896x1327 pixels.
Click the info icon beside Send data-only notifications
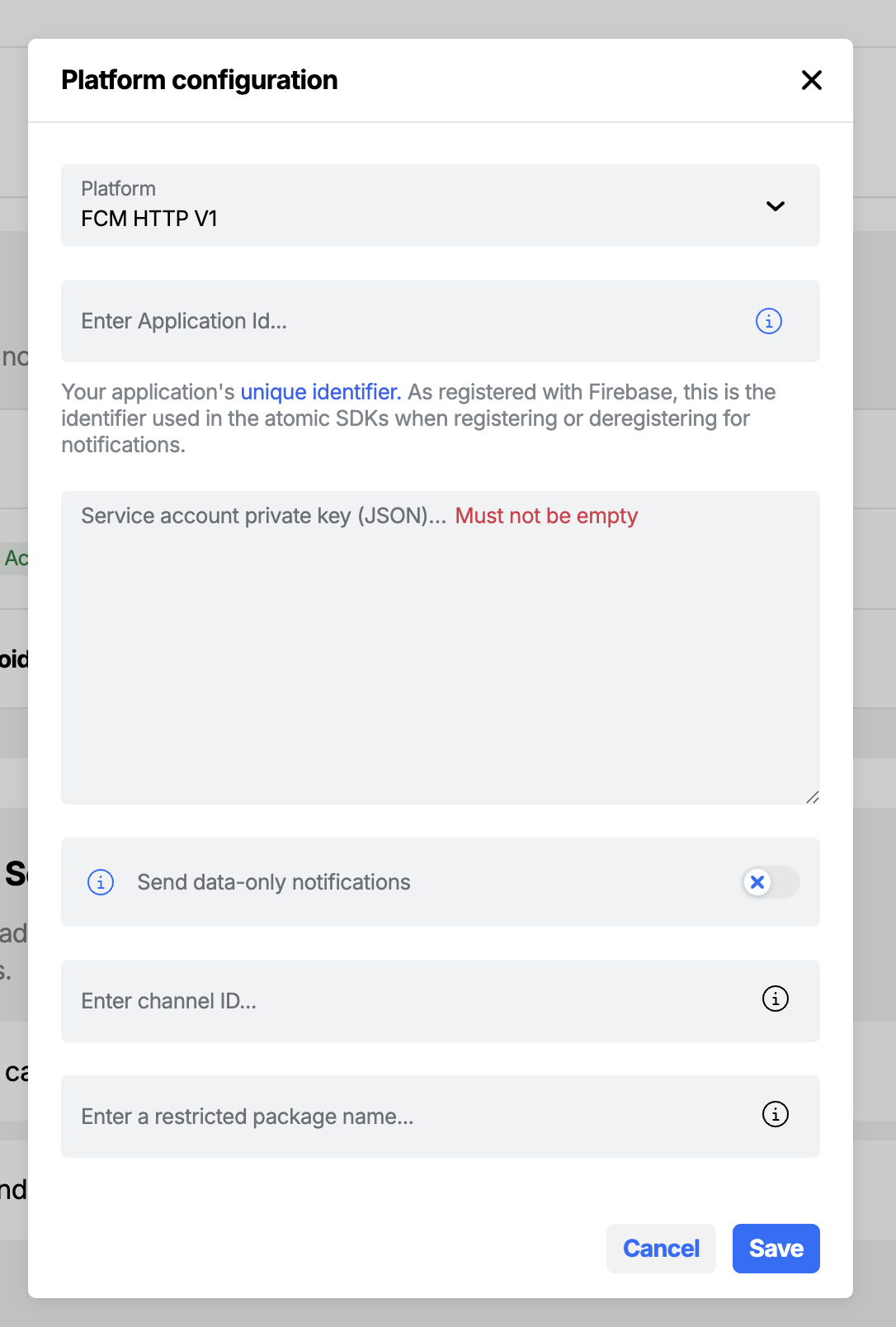tap(100, 882)
